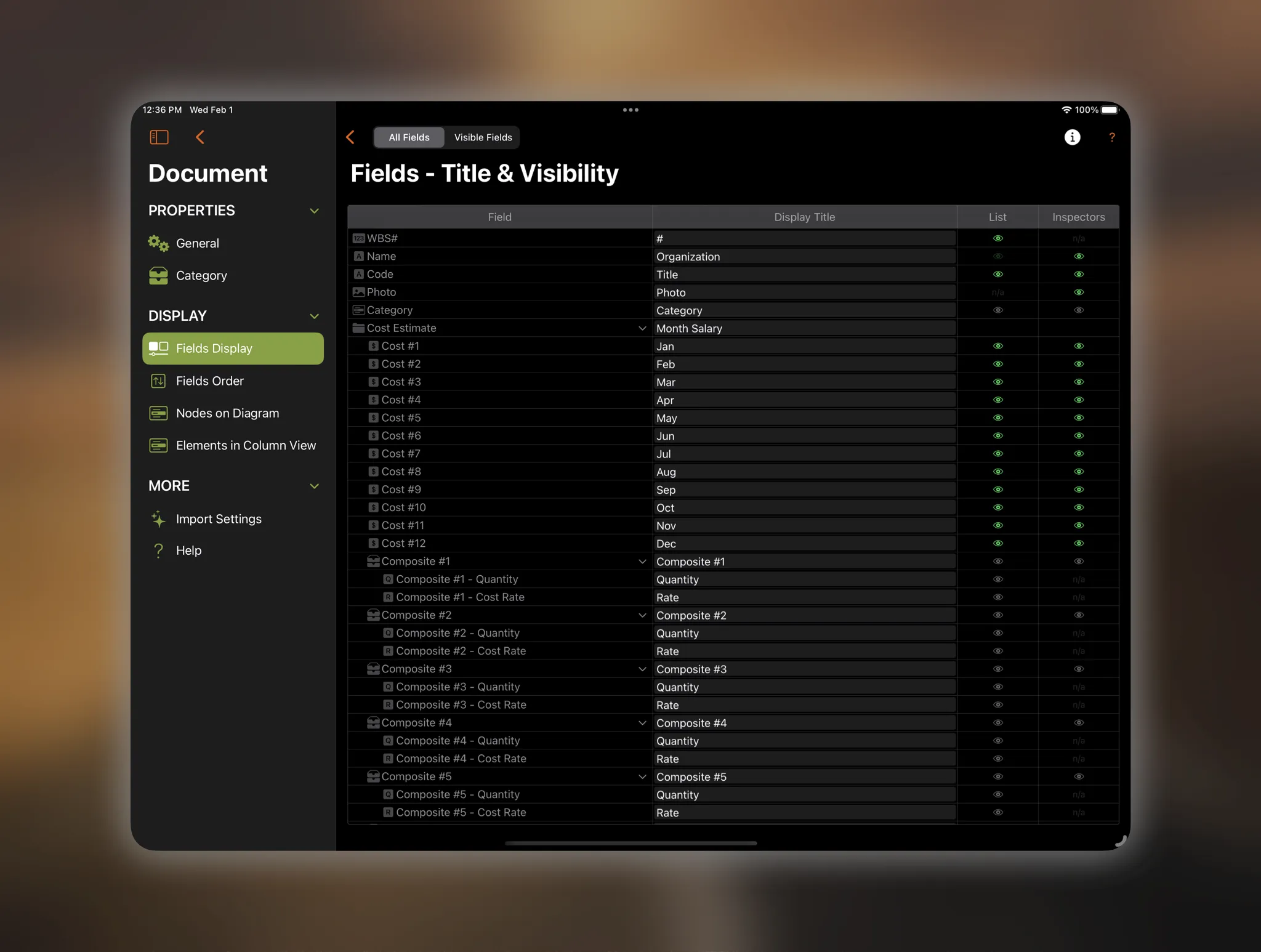
Task: Click the WBS# field row
Action: point(498,238)
